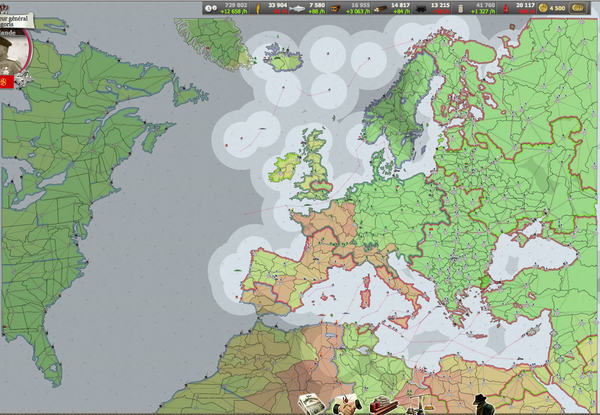The width and height of the screenshot is (600, 415).
Task: Click the Goldmark gold coin icon
Action: (543, 8)
